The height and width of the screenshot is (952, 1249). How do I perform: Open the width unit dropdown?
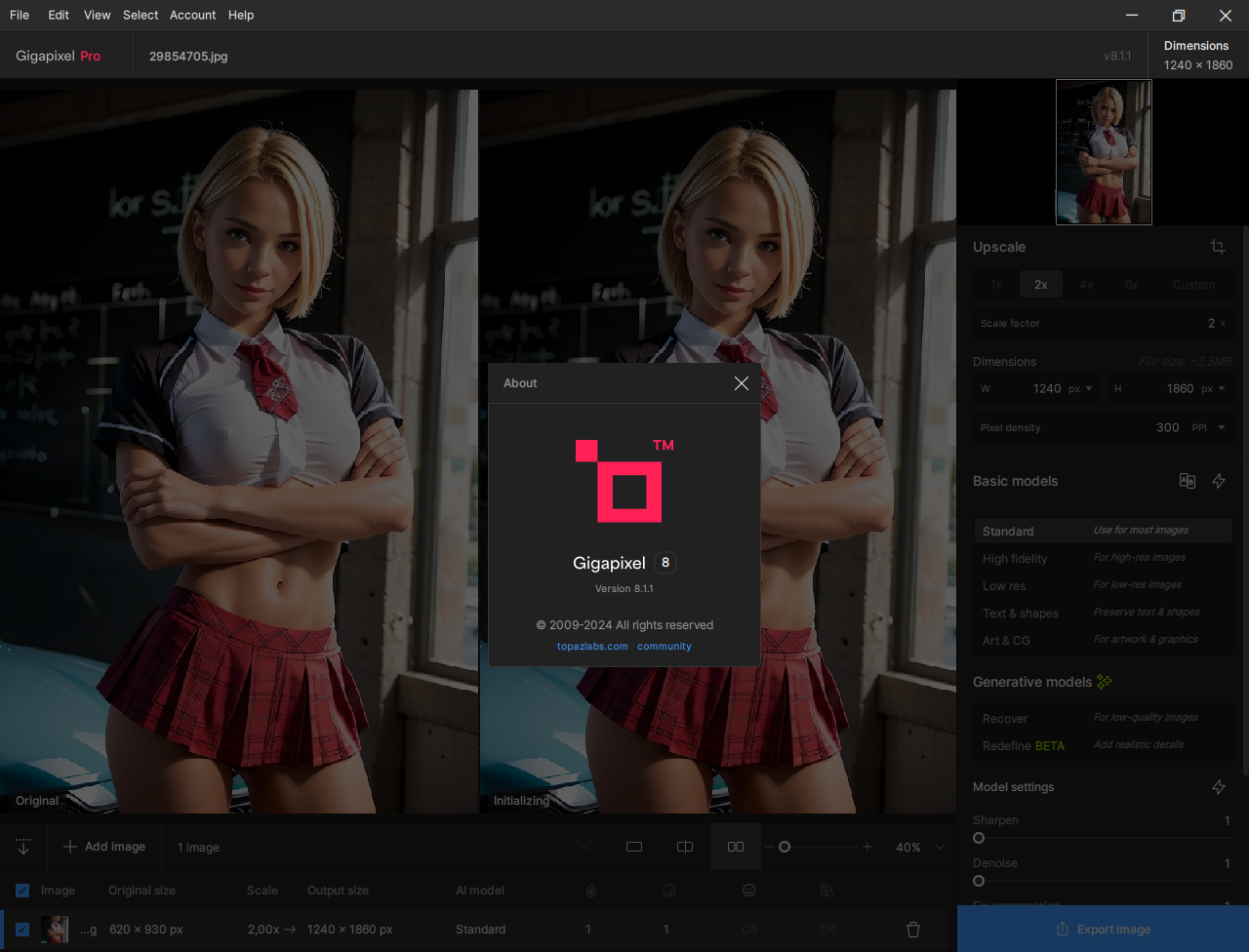(x=1081, y=388)
